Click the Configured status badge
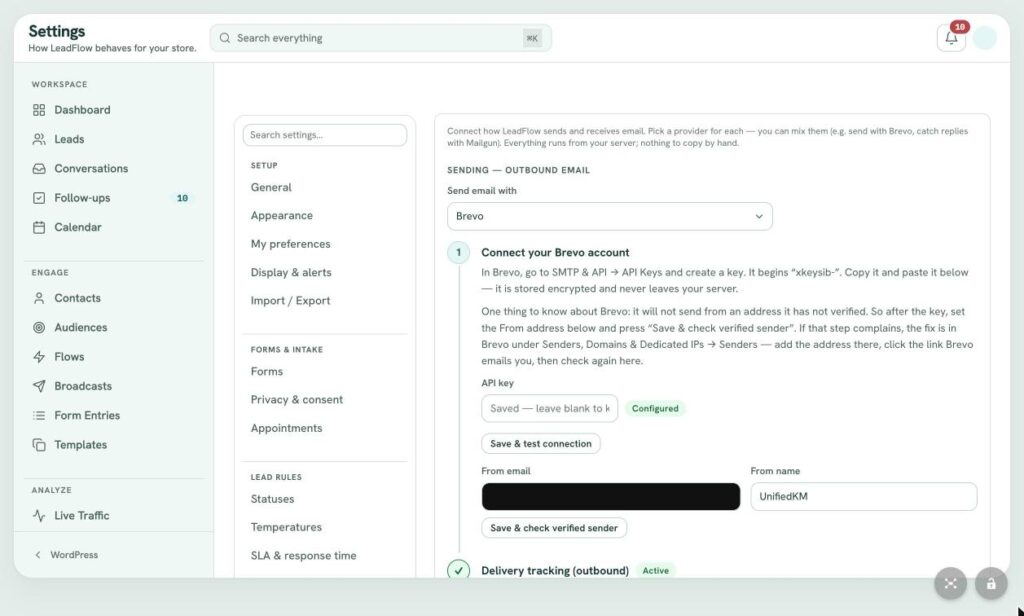This screenshot has width=1024, height=616. [x=655, y=408]
